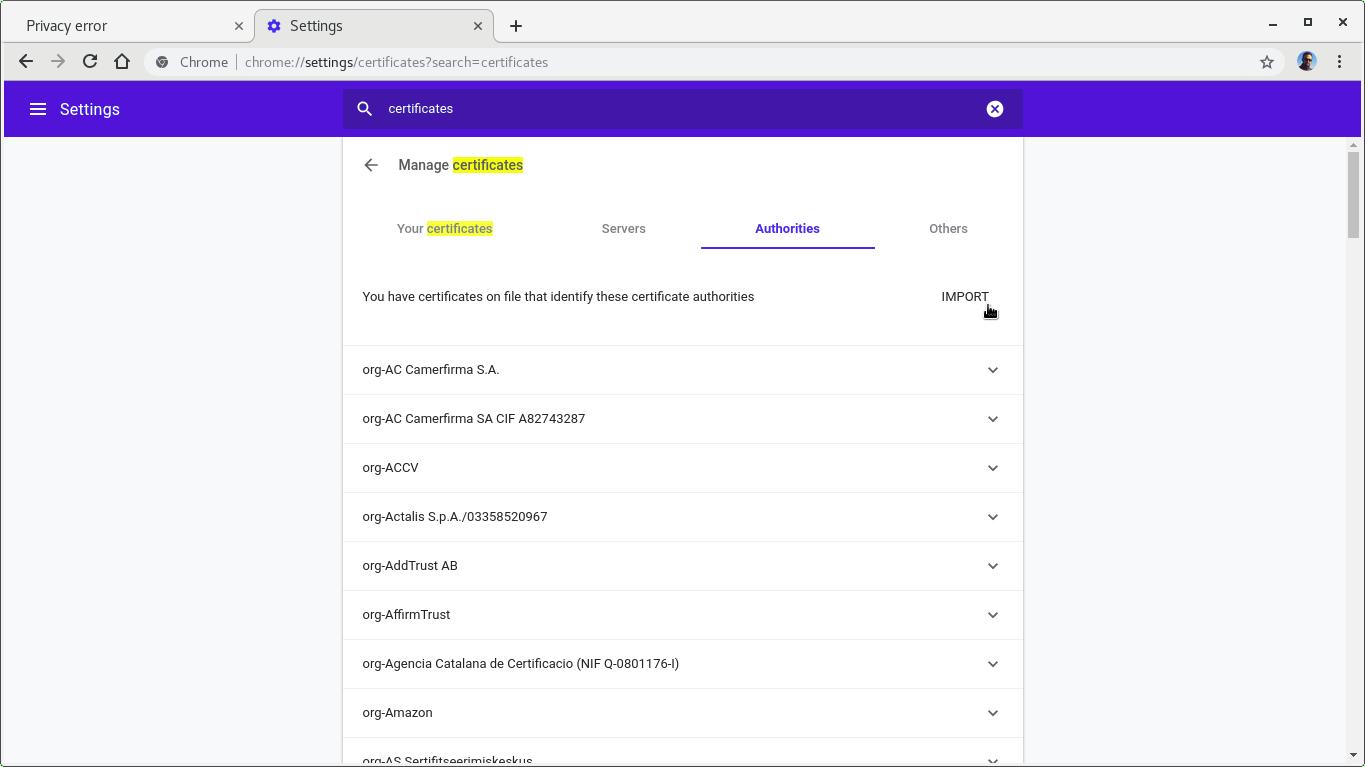Open the user profile avatar
This screenshot has width=1365, height=767.
pos(1306,62)
